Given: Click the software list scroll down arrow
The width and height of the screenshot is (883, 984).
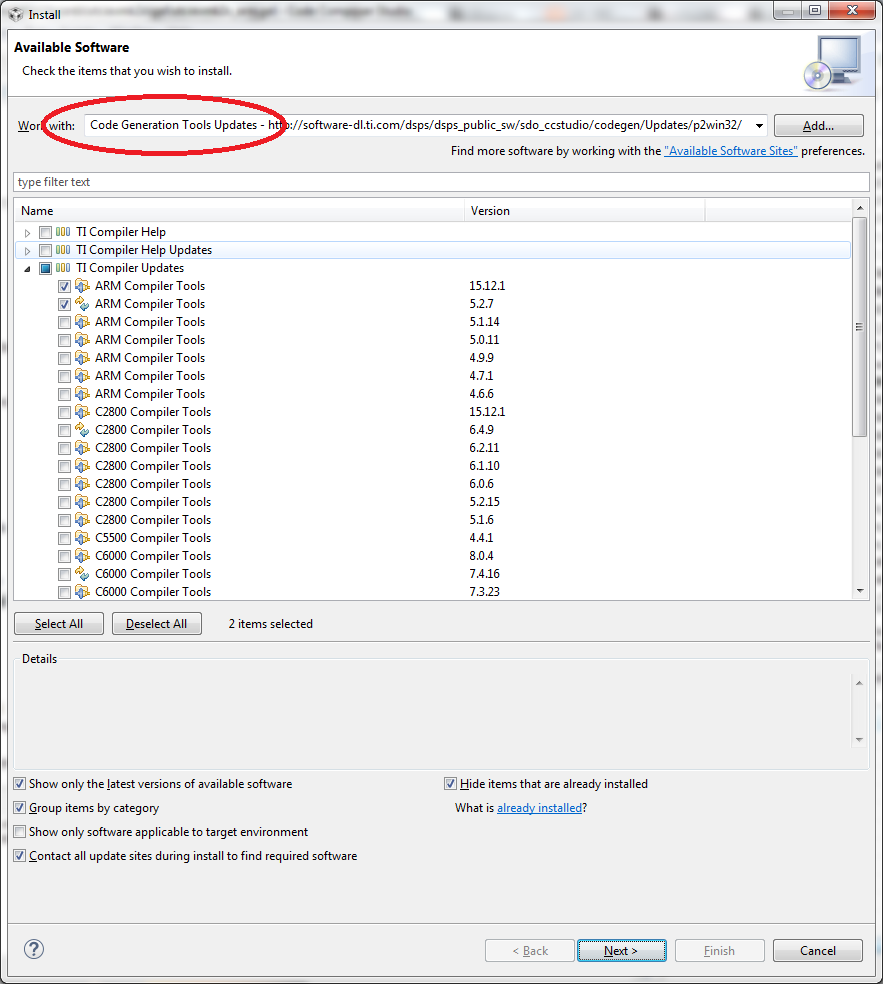Looking at the screenshot, I should click(x=860, y=591).
